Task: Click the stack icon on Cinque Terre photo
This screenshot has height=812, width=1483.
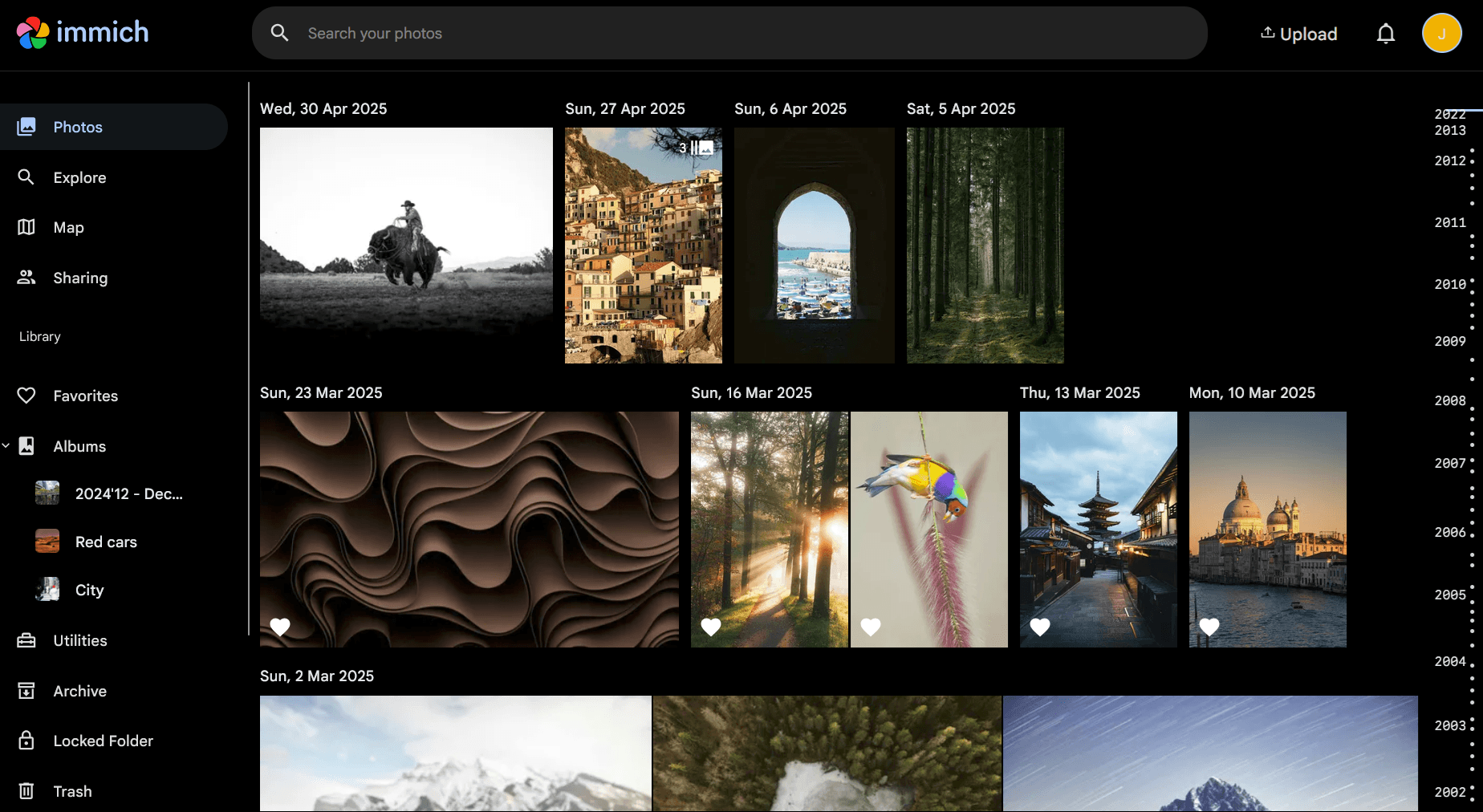Action: coord(702,148)
